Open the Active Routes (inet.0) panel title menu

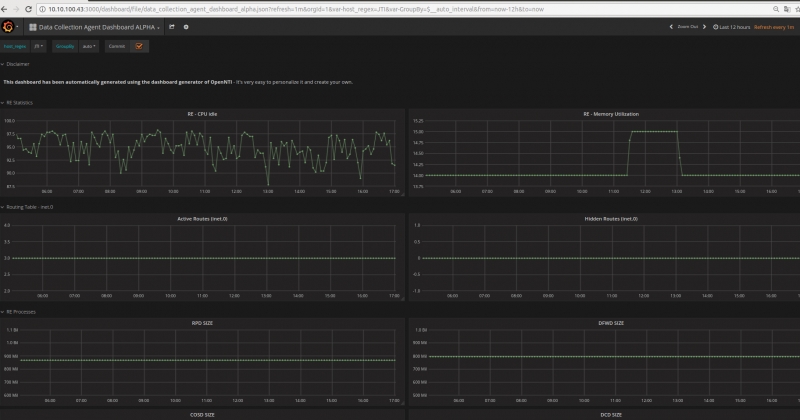point(202,218)
